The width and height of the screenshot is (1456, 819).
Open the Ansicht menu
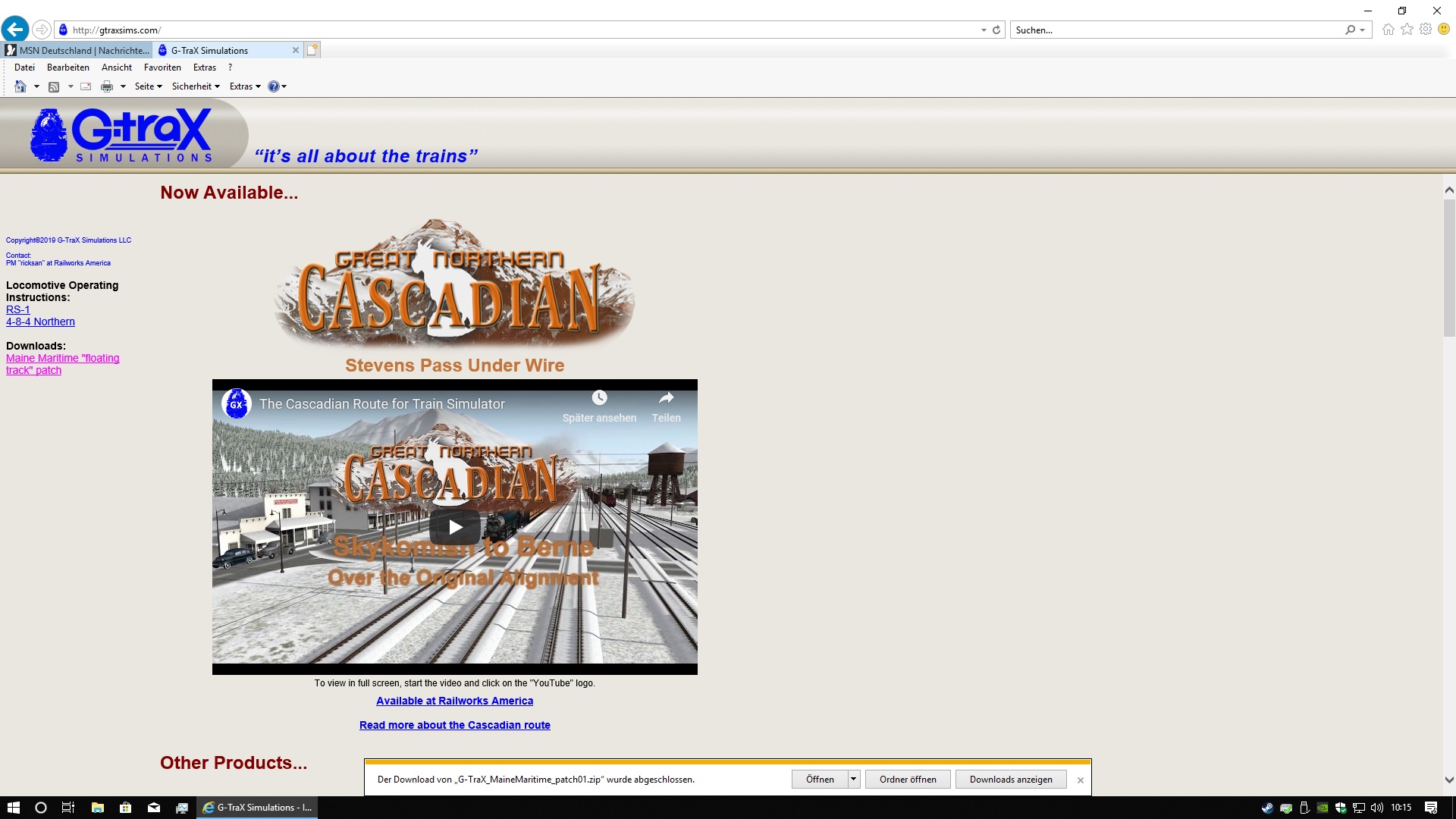pos(117,67)
